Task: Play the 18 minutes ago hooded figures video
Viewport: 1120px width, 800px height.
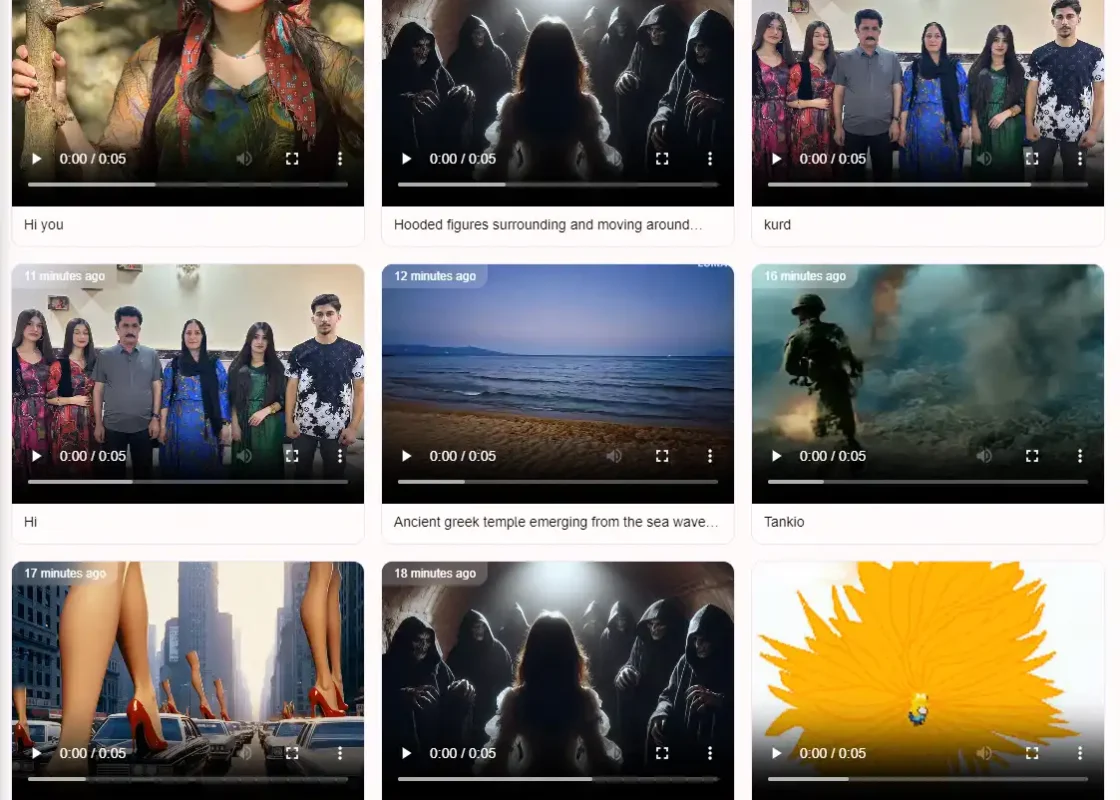Action: point(407,753)
